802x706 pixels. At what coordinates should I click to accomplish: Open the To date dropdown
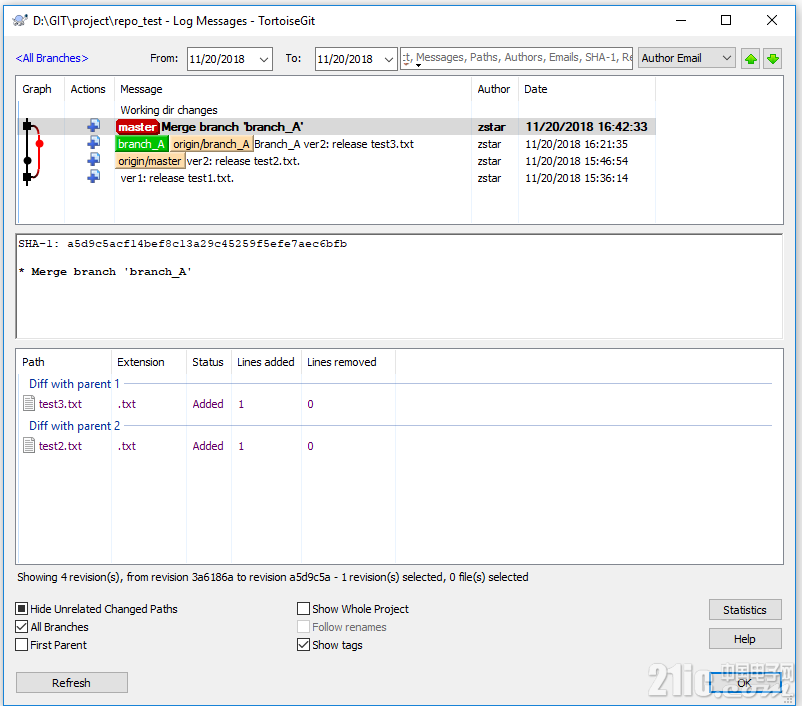[x=389, y=59]
